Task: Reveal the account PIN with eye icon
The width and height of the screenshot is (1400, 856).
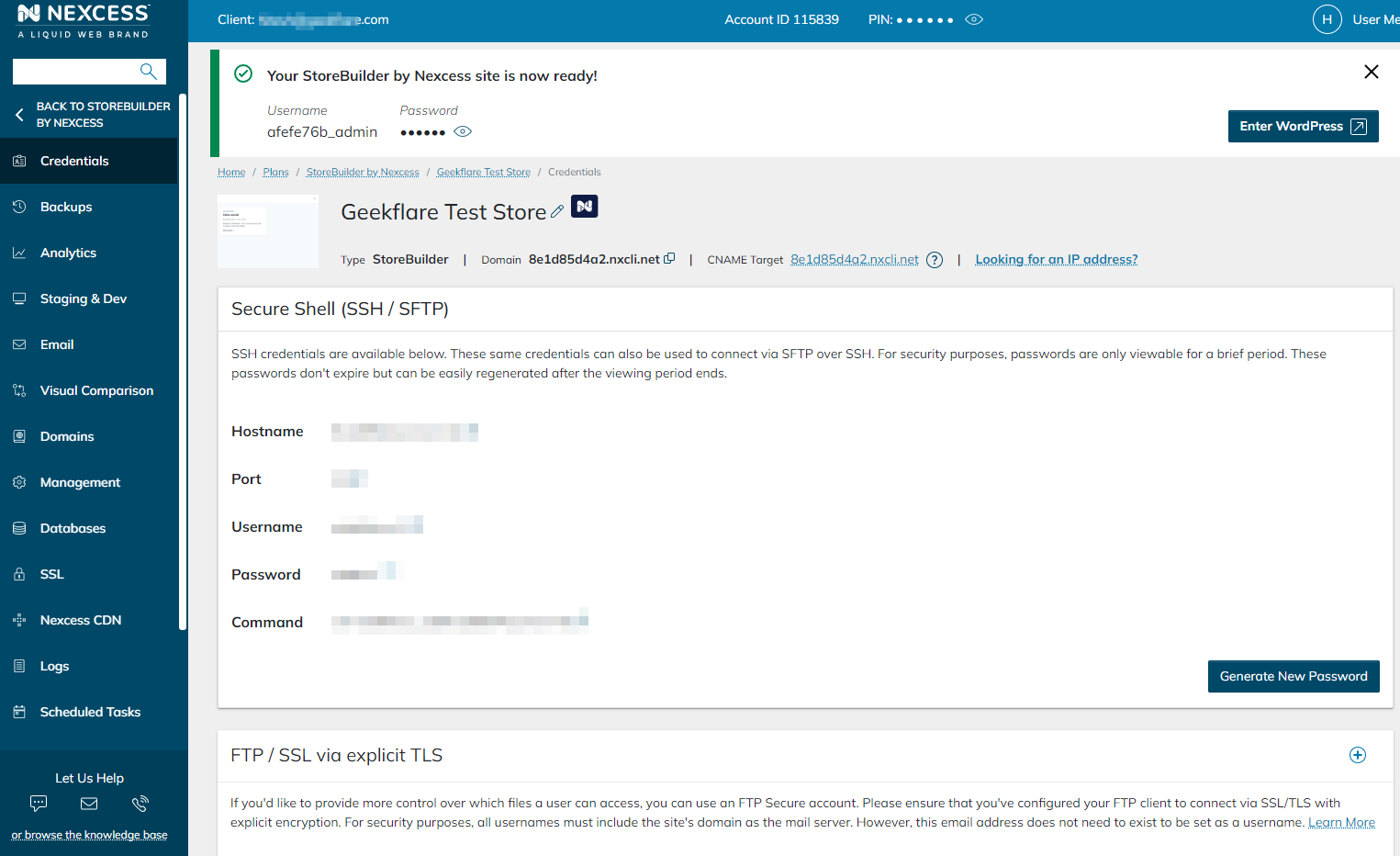Action: (x=974, y=19)
